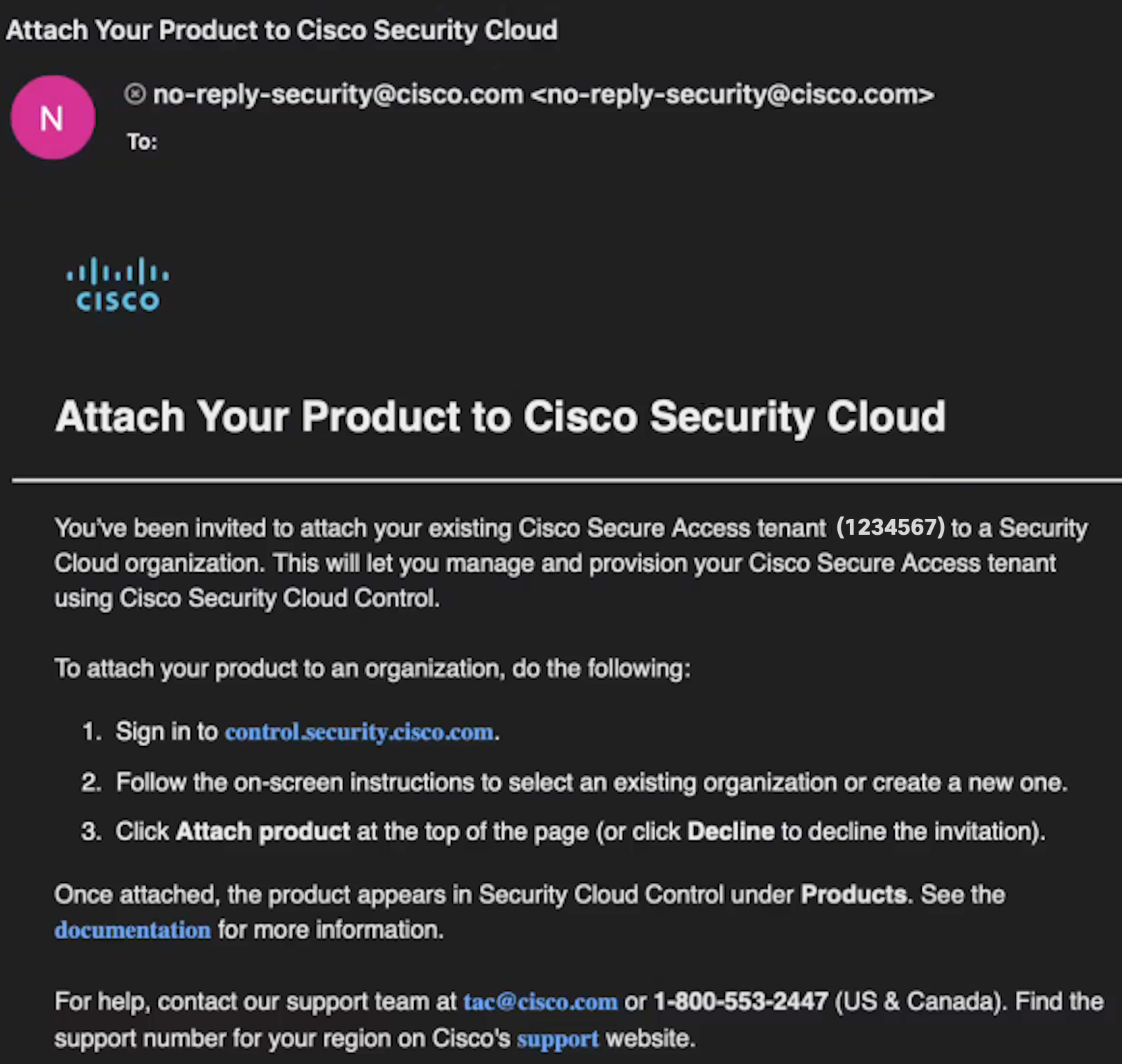The image size is (1122, 1064).
Task: Click the small circled-x icon beside the sender address
Action: pyautogui.click(x=135, y=94)
